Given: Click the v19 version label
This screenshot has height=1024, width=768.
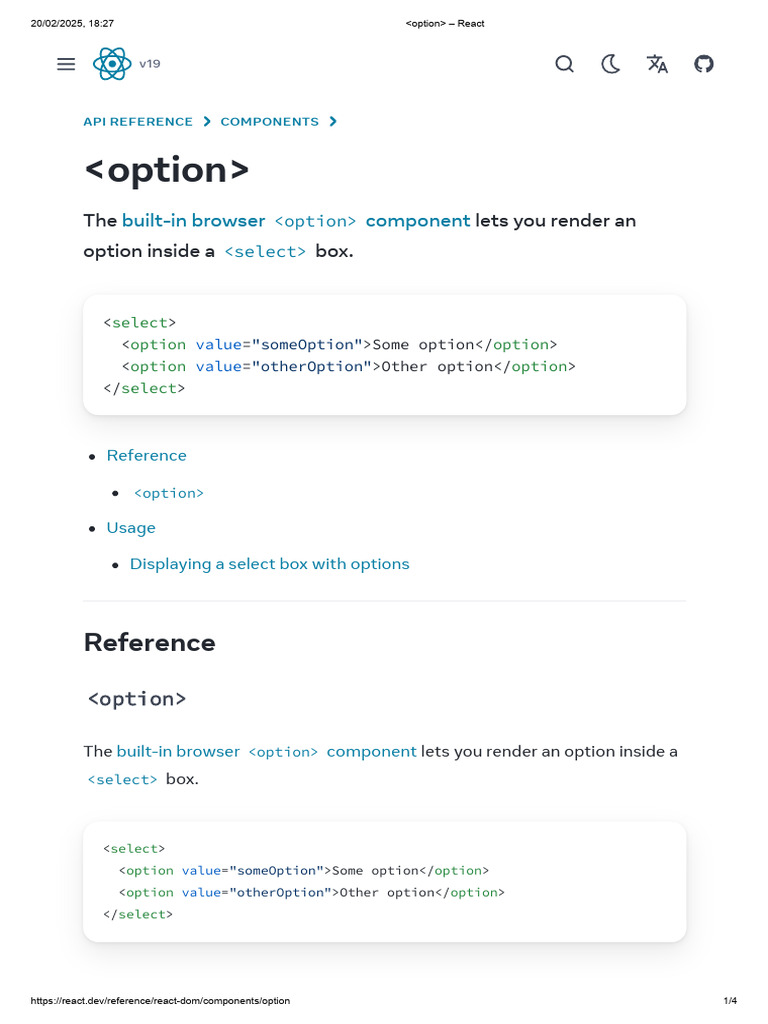Looking at the screenshot, I should coord(150,64).
